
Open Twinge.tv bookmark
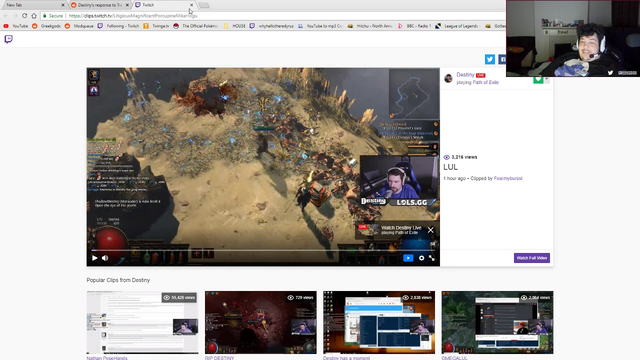click(x=156, y=26)
